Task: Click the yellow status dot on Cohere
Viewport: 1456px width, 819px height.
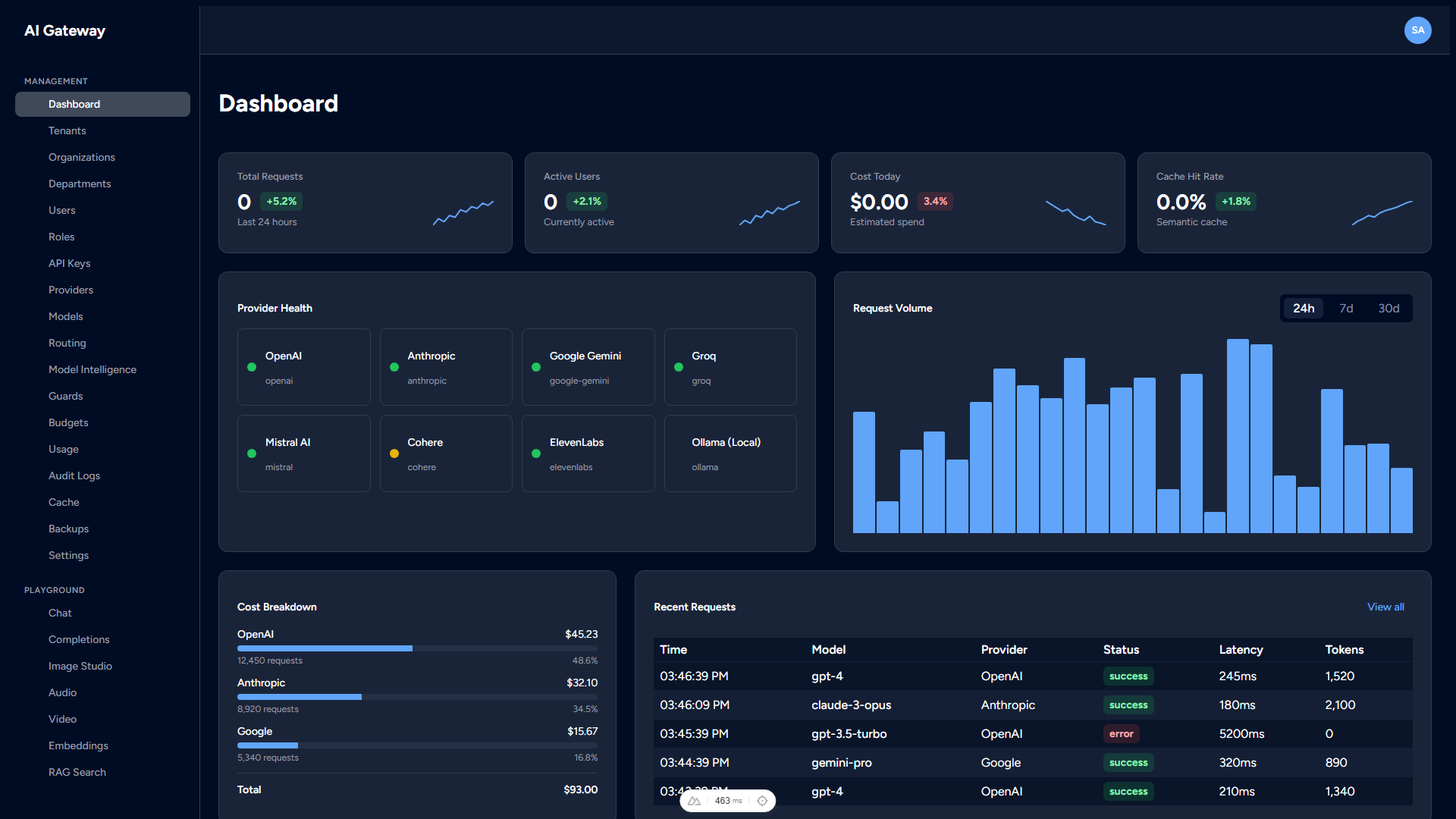Action: pyautogui.click(x=394, y=453)
